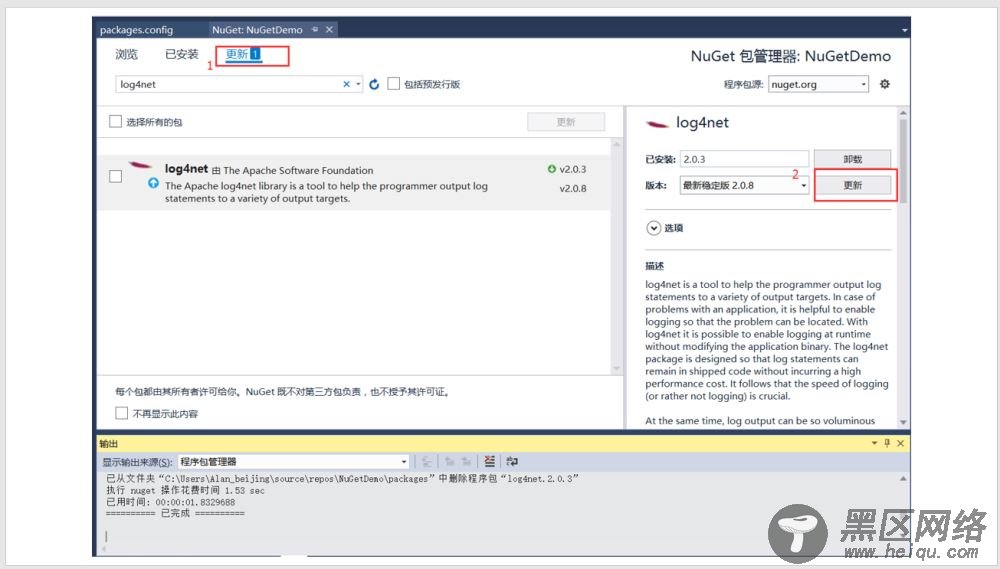Refresh the NuGet package list
The width and height of the screenshot is (1000, 569).
[374, 84]
